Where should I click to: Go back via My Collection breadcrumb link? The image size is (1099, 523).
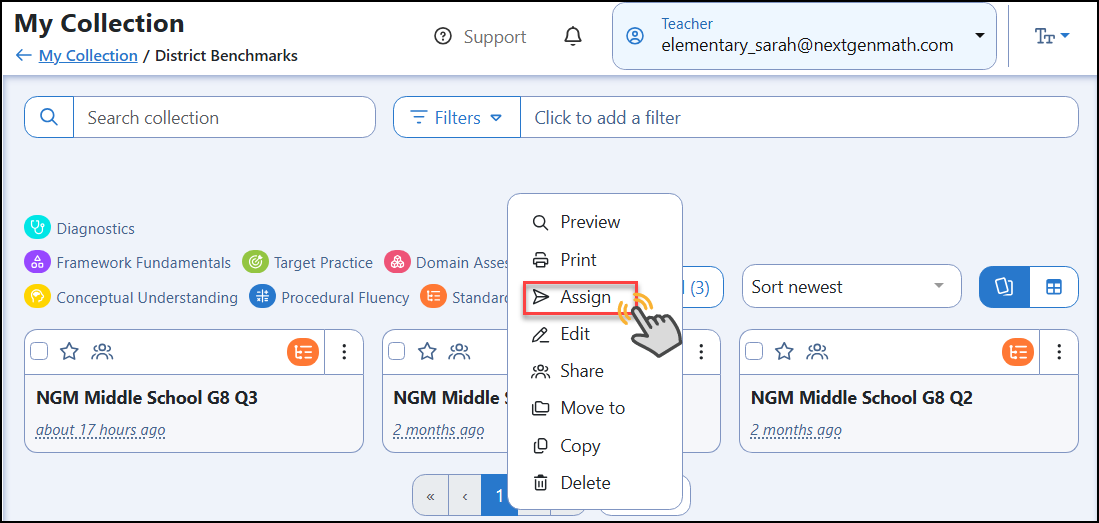click(x=88, y=55)
